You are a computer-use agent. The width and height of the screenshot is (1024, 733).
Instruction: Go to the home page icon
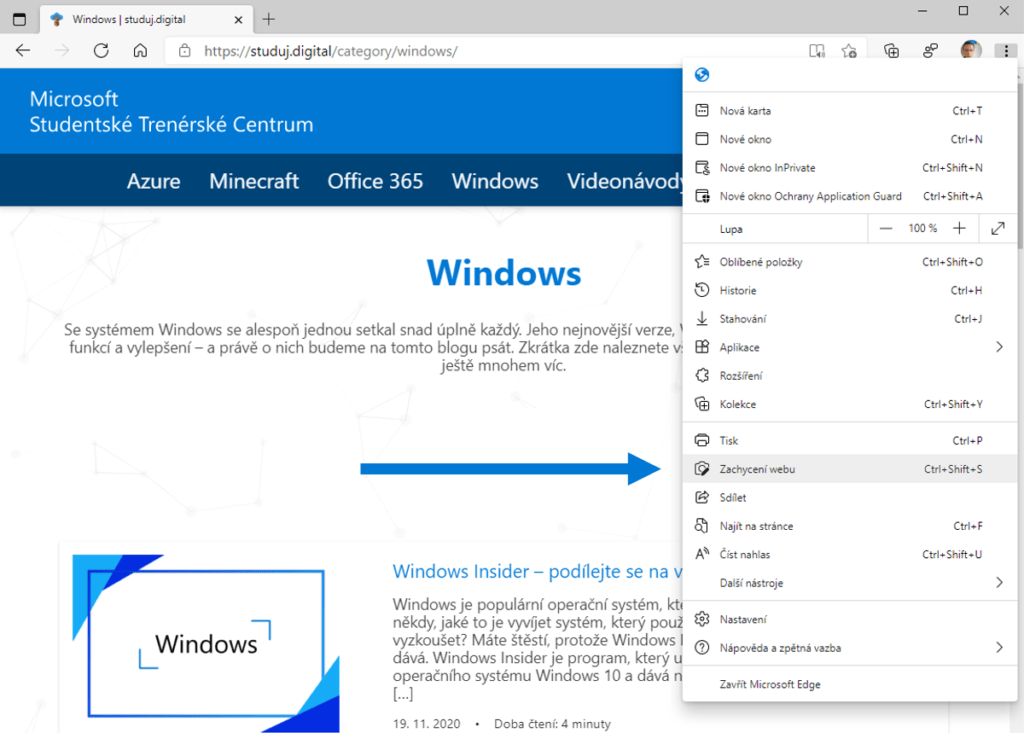click(140, 51)
